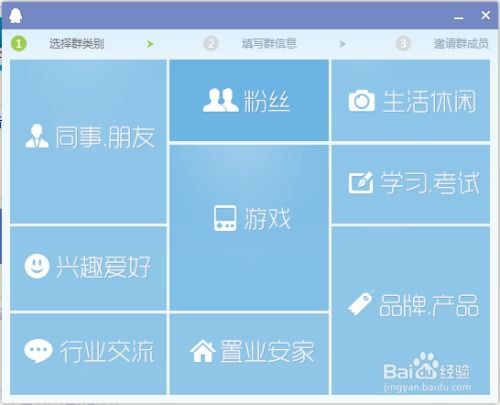Click the house icon for 置业安家
The width and height of the screenshot is (500, 405).
click(x=203, y=350)
